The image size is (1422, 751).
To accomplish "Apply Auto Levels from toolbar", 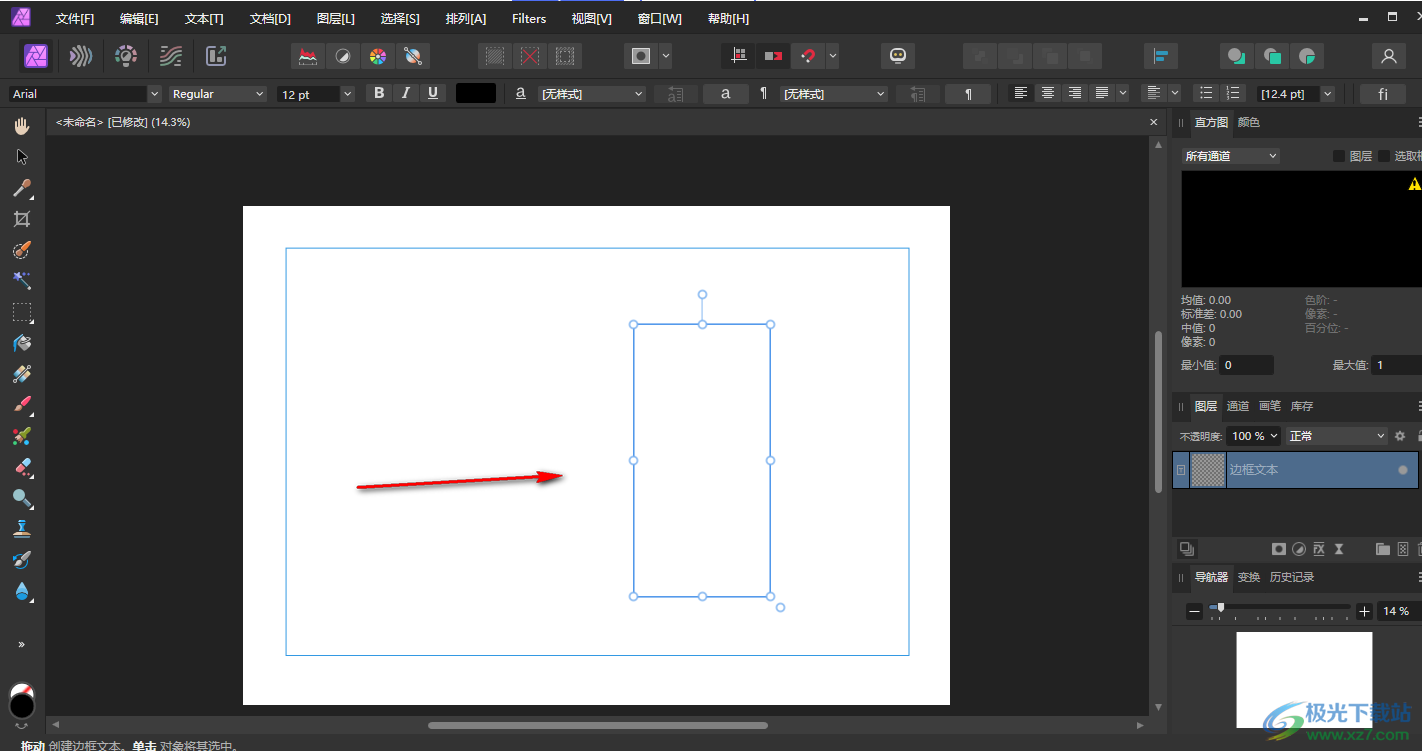I will pyautogui.click(x=308, y=57).
